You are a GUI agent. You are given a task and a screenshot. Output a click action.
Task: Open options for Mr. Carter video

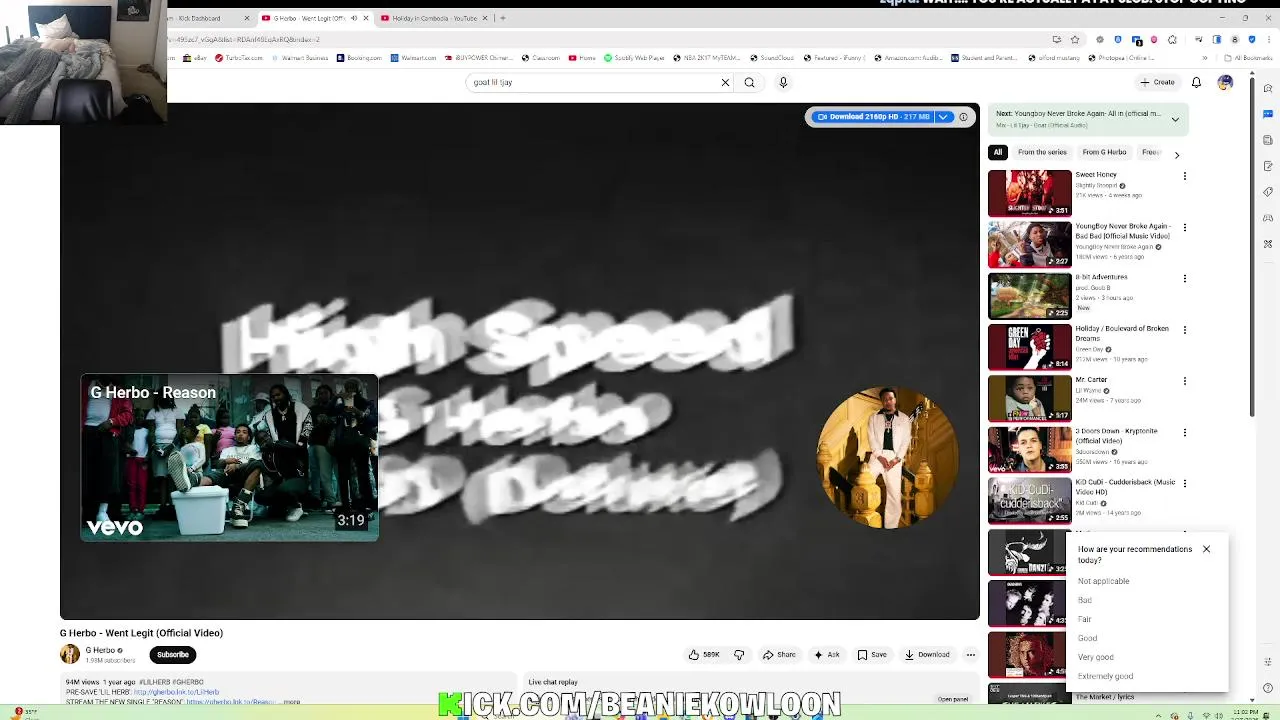tap(1185, 381)
